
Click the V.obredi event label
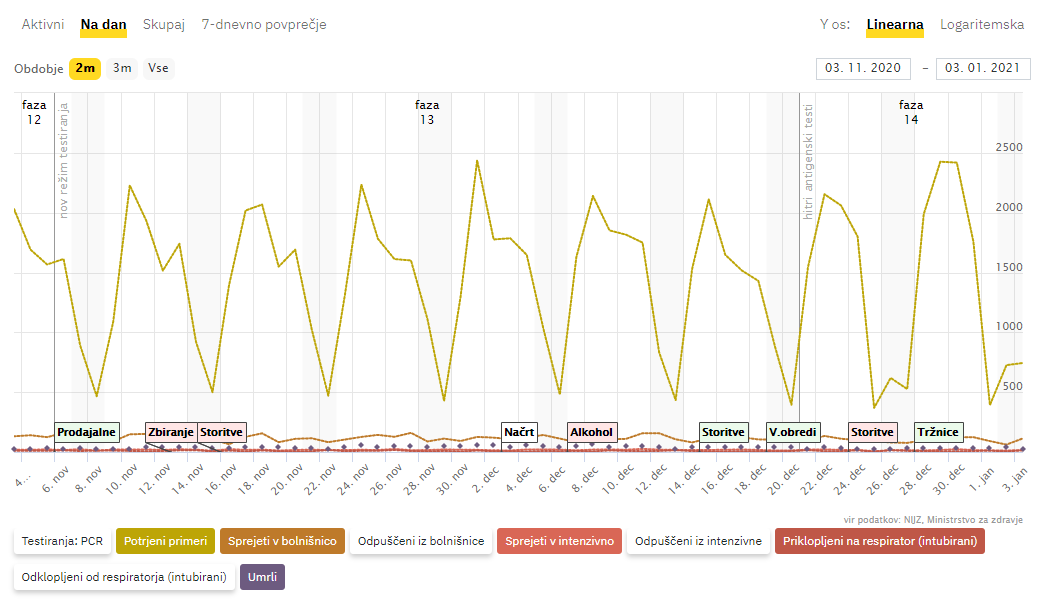794,432
